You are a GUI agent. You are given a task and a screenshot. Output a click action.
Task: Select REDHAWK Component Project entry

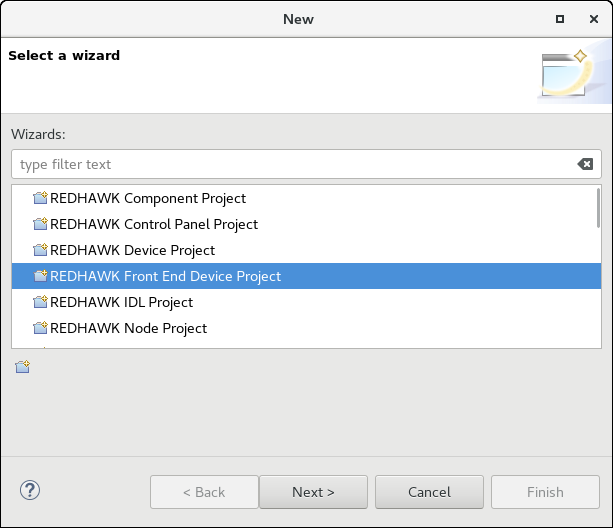(x=148, y=198)
